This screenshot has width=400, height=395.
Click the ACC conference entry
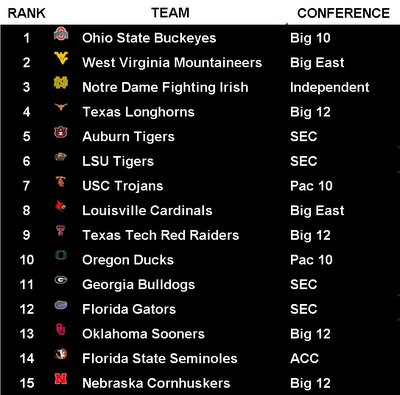[304, 359]
